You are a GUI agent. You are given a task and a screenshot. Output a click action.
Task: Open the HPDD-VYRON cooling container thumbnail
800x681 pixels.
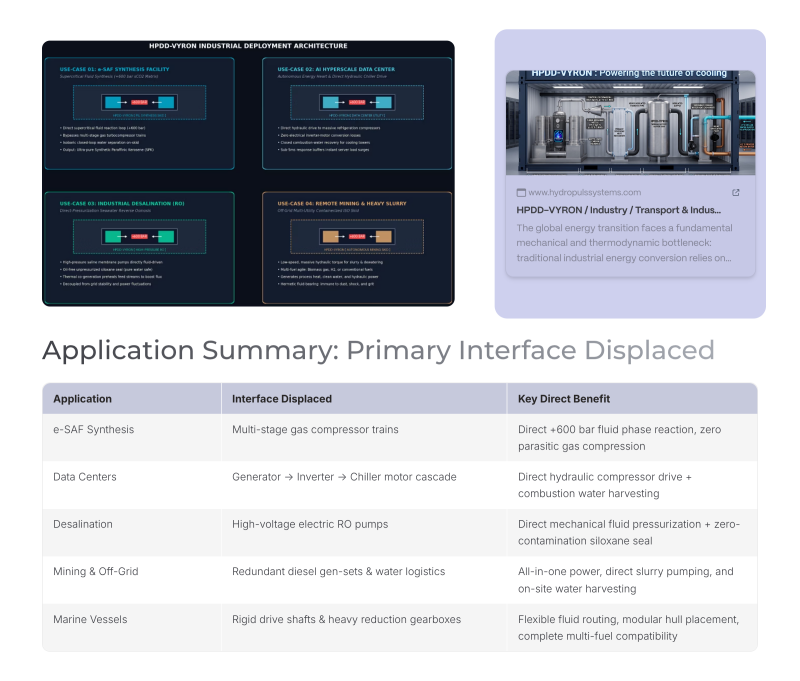(x=630, y=122)
